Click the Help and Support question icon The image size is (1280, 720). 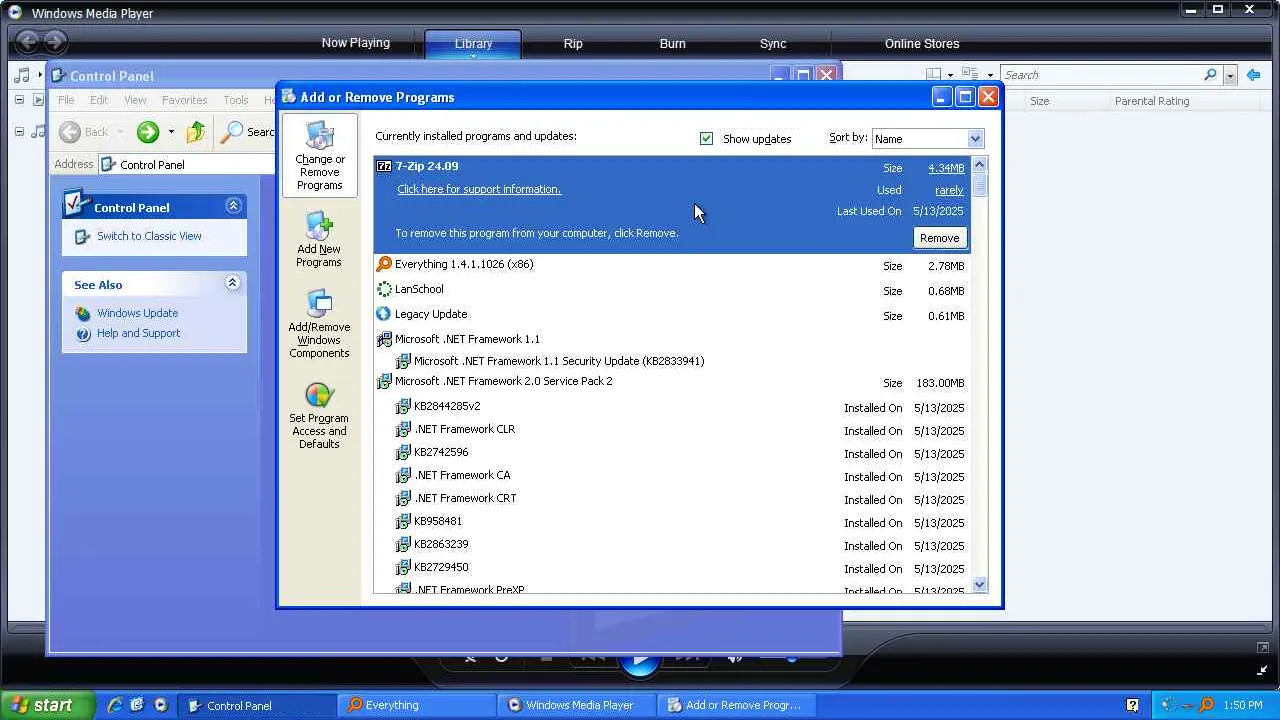(83, 334)
